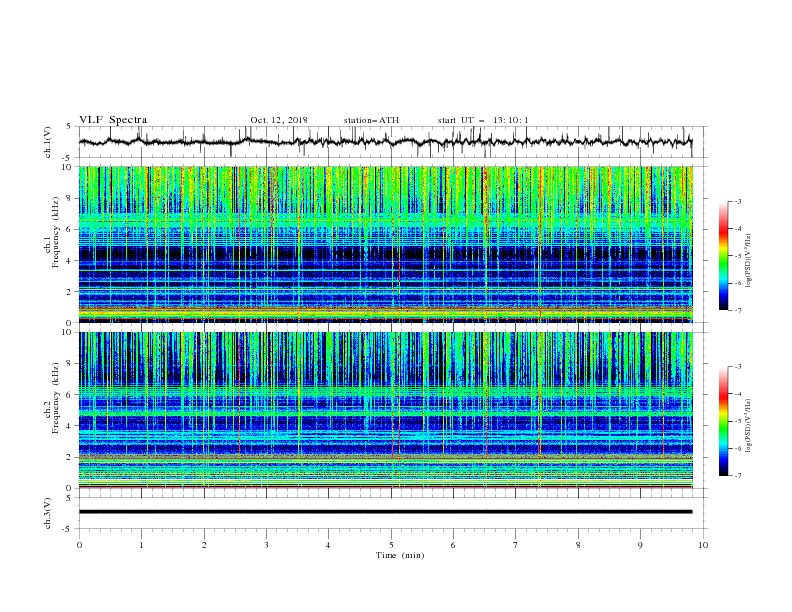Click the ch.2 "Frequency (kHz)" axis label

[55, 398]
